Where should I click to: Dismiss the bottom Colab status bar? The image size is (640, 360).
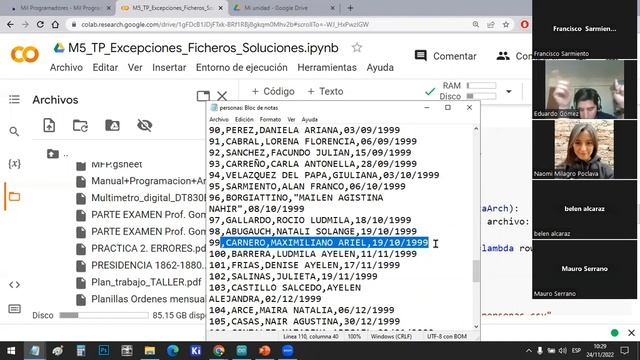pyautogui.click(x=631, y=333)
